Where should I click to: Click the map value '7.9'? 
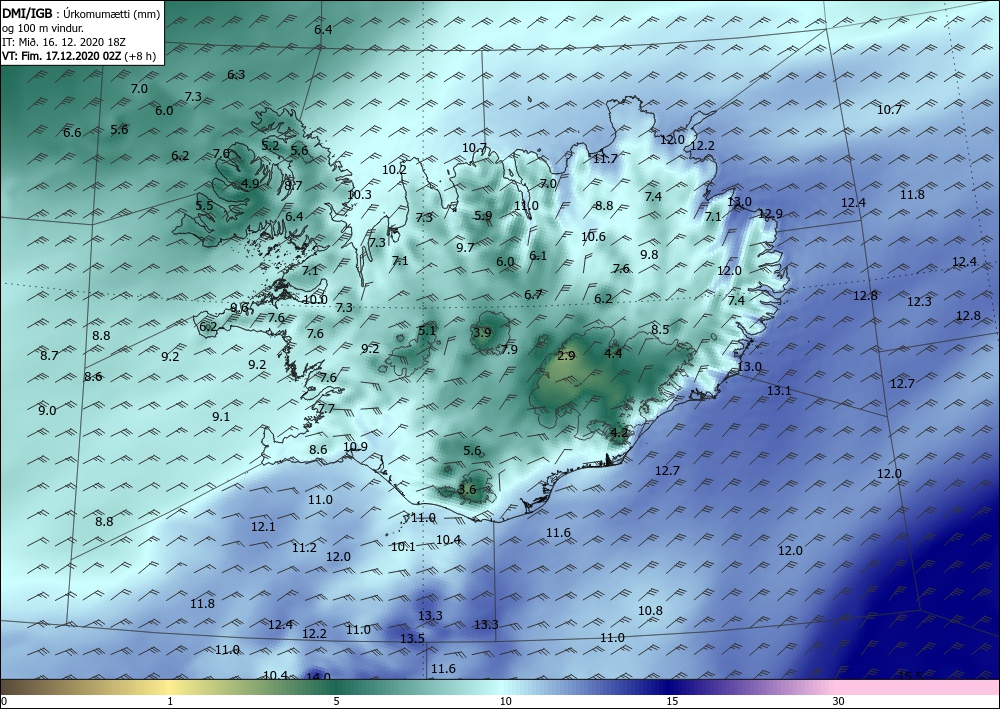tap(509, 349)
